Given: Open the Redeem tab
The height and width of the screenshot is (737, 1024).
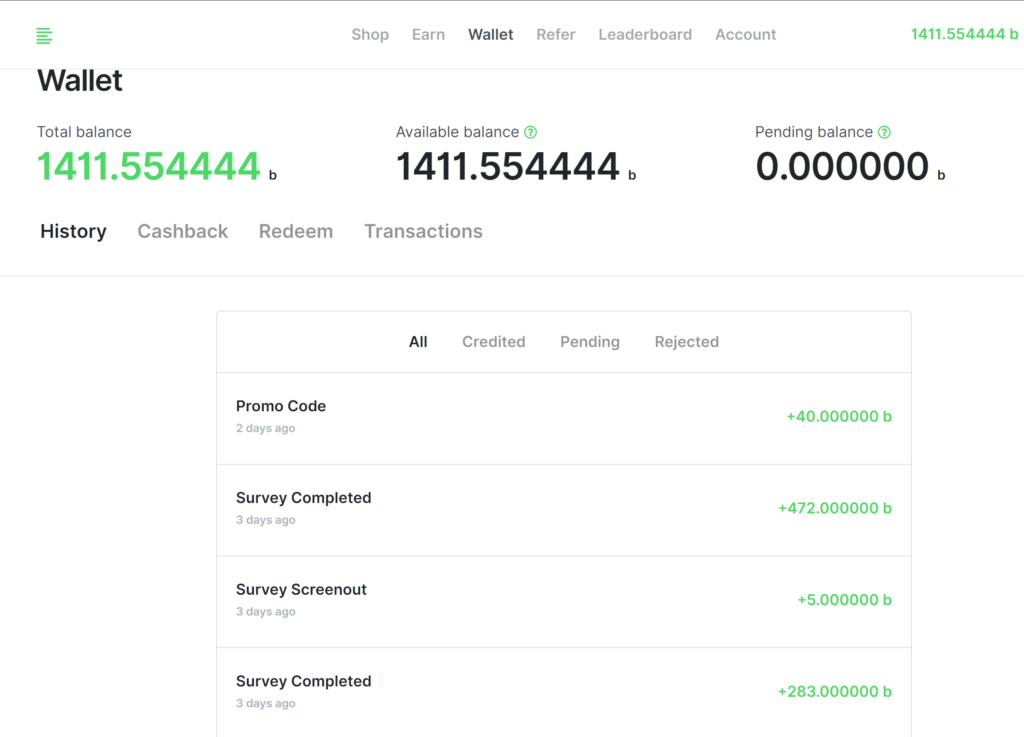Looking at the screenshot, I should (296, 231).
